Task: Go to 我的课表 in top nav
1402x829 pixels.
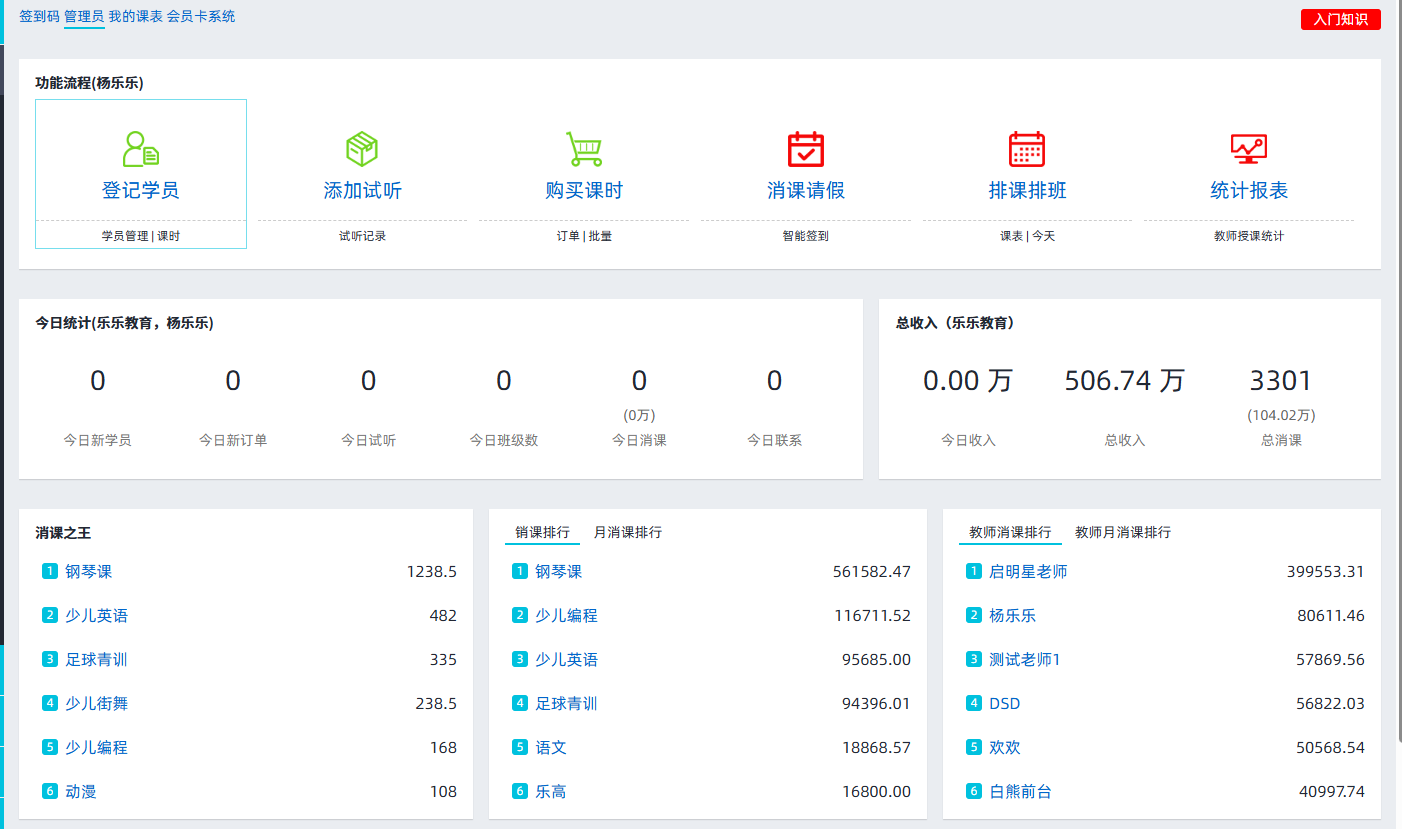Action: pos(136,16)
